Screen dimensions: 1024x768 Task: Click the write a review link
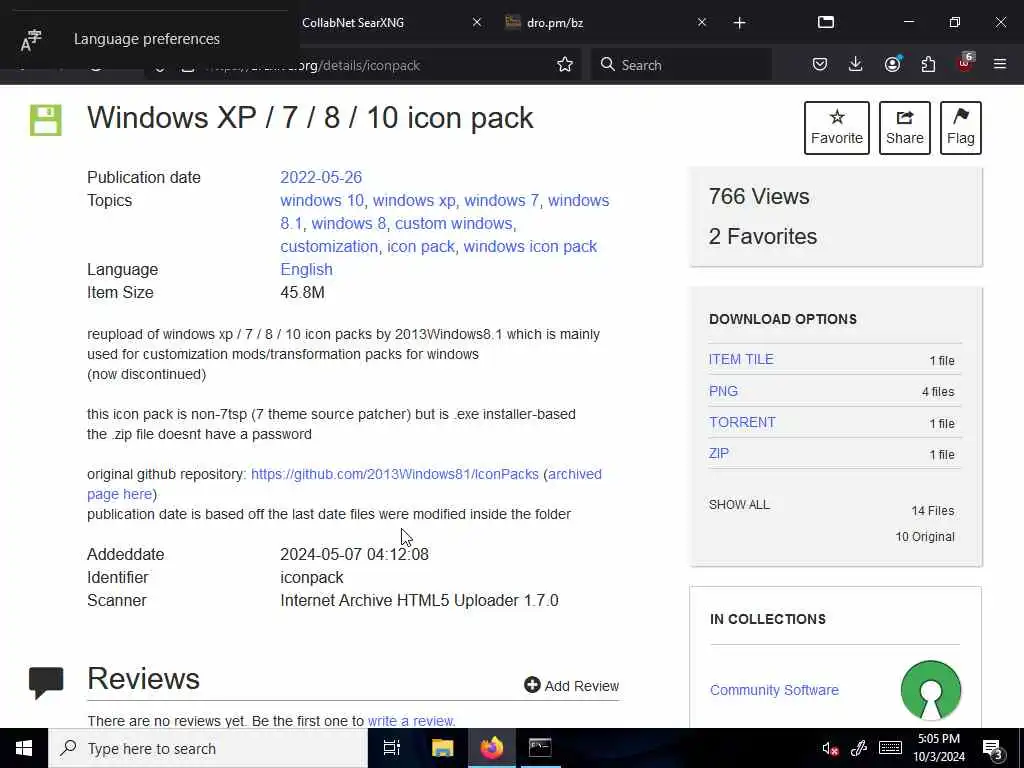411,721
